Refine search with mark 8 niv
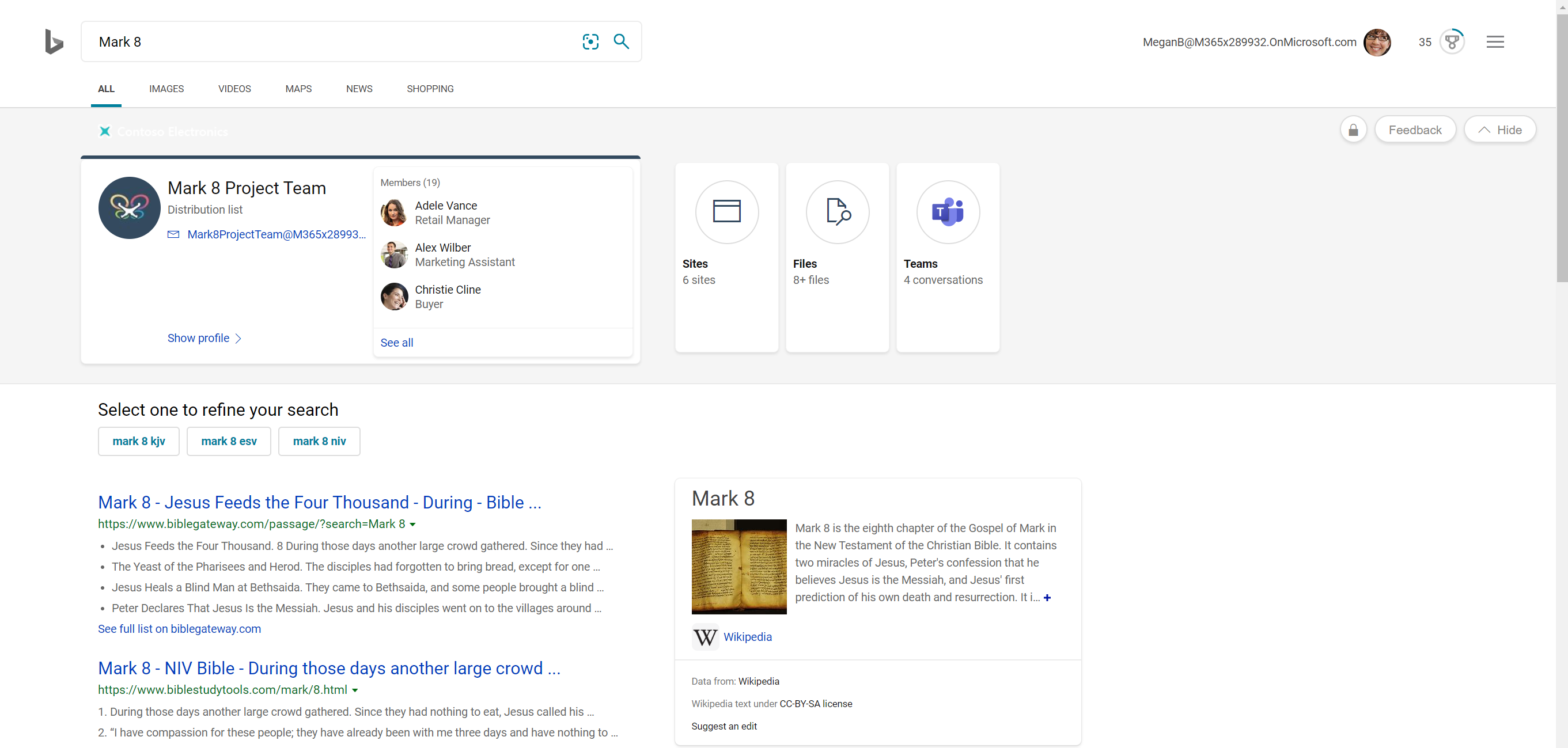 (320, 441)
